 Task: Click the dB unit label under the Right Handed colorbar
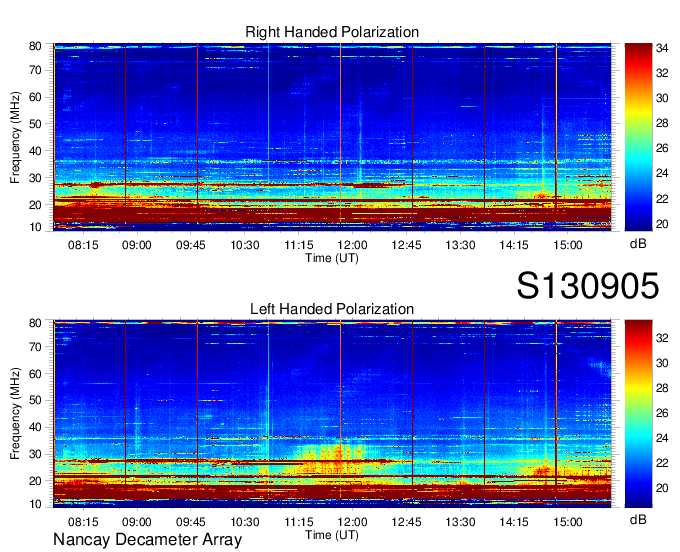point(638,244)
